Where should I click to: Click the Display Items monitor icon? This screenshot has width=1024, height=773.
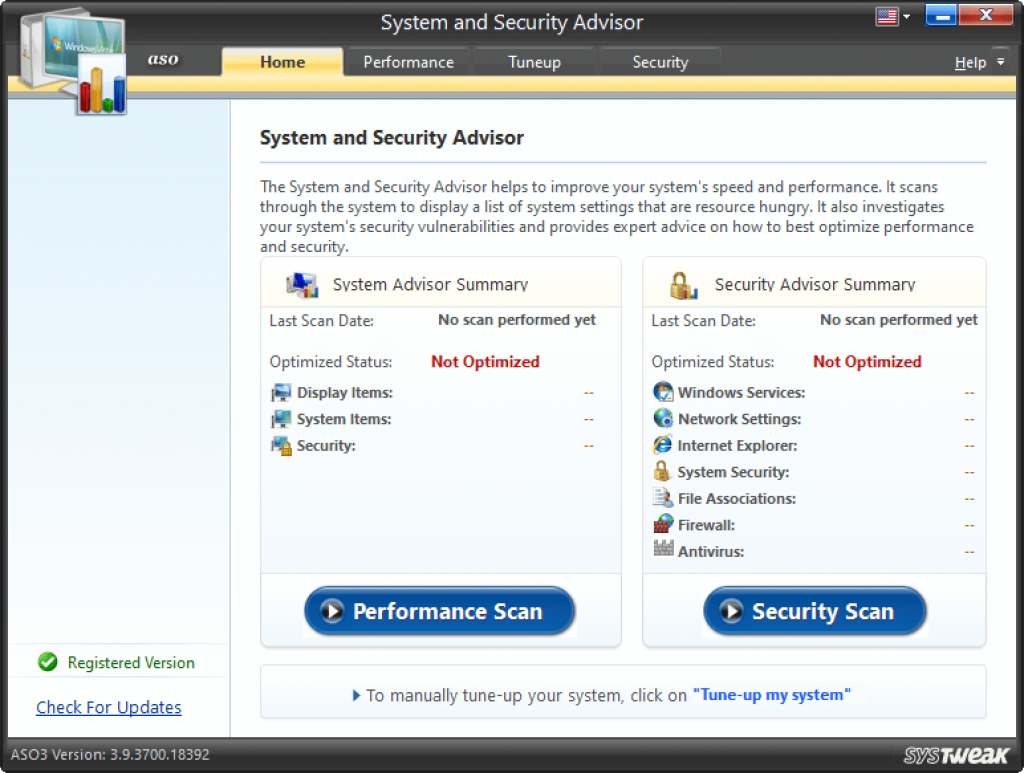(x=281, y=392)
